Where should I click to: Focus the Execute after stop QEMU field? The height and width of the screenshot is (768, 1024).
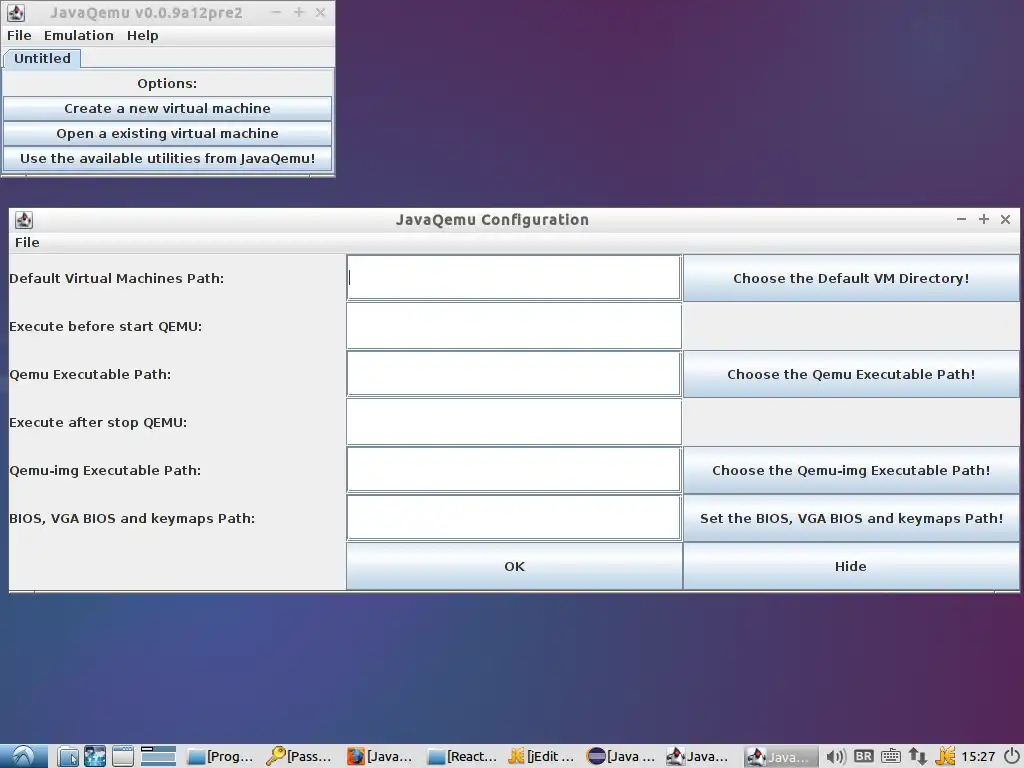coord(514,422)
